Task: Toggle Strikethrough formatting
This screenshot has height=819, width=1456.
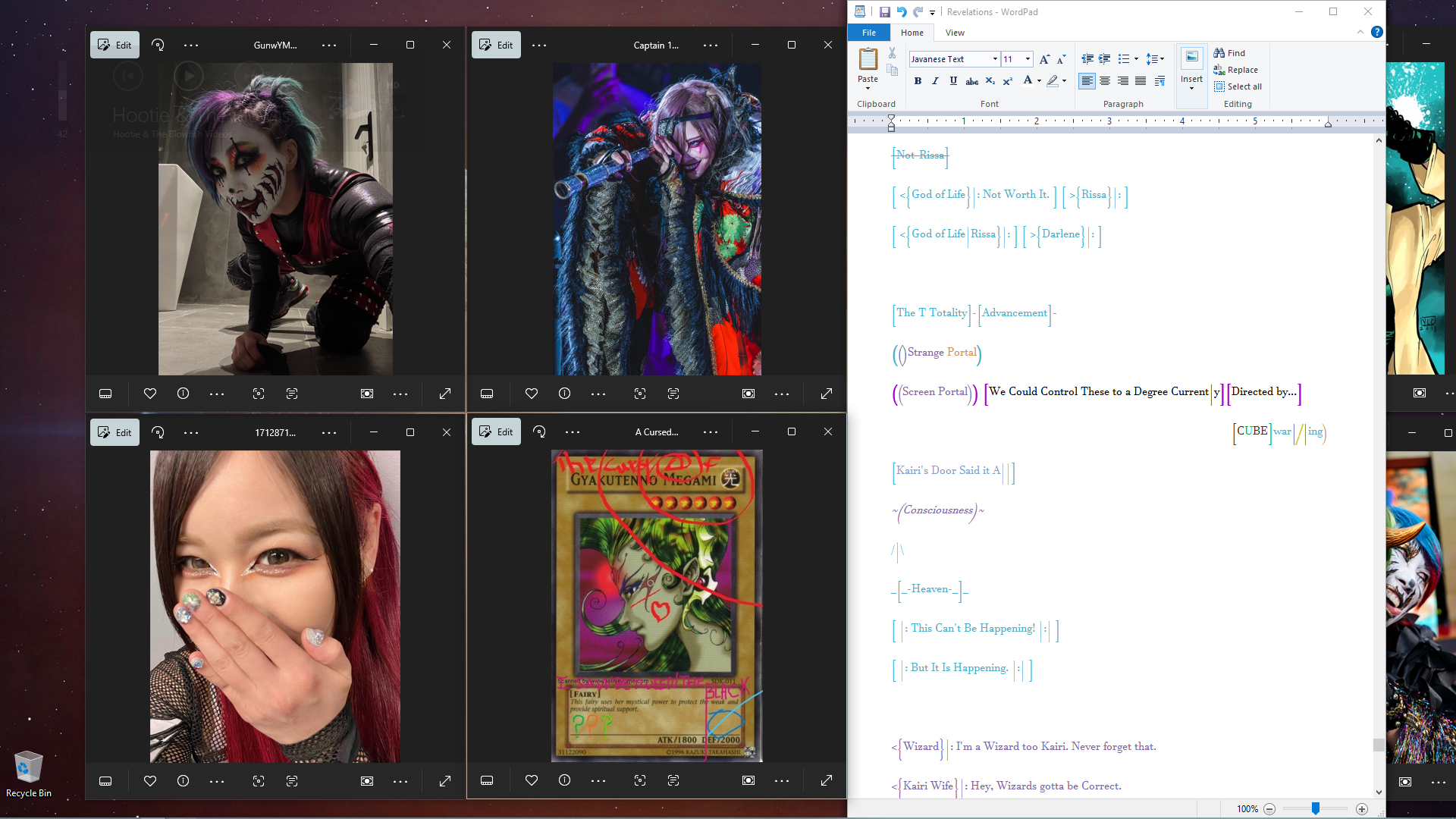Action: click(971, 81)
